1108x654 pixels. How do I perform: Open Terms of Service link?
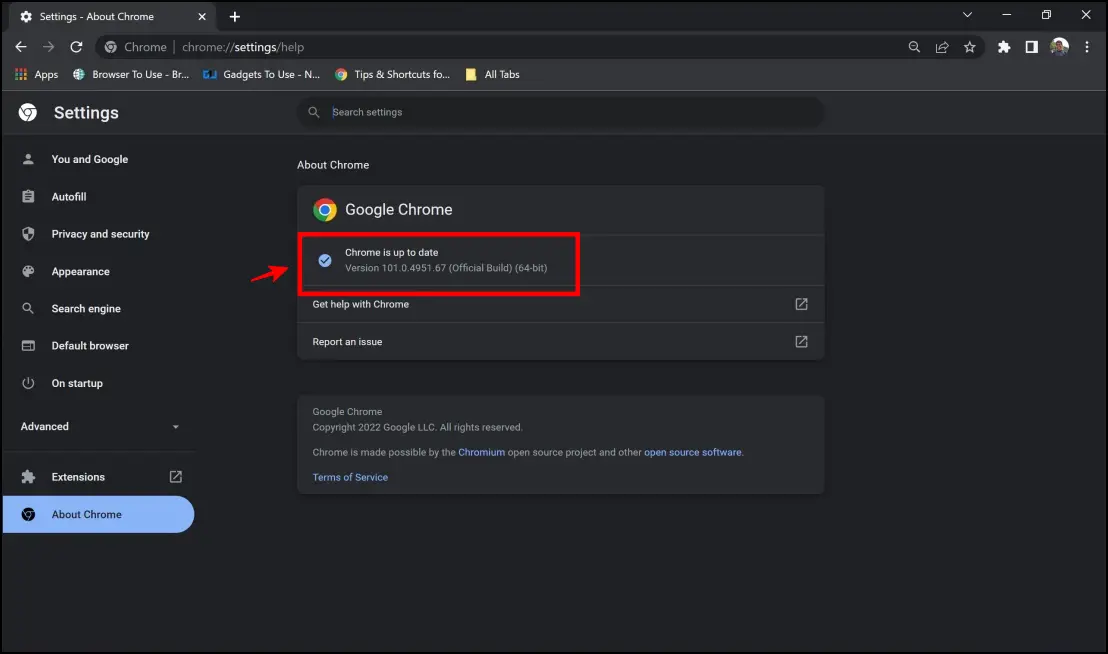click(x=350, y=477)
